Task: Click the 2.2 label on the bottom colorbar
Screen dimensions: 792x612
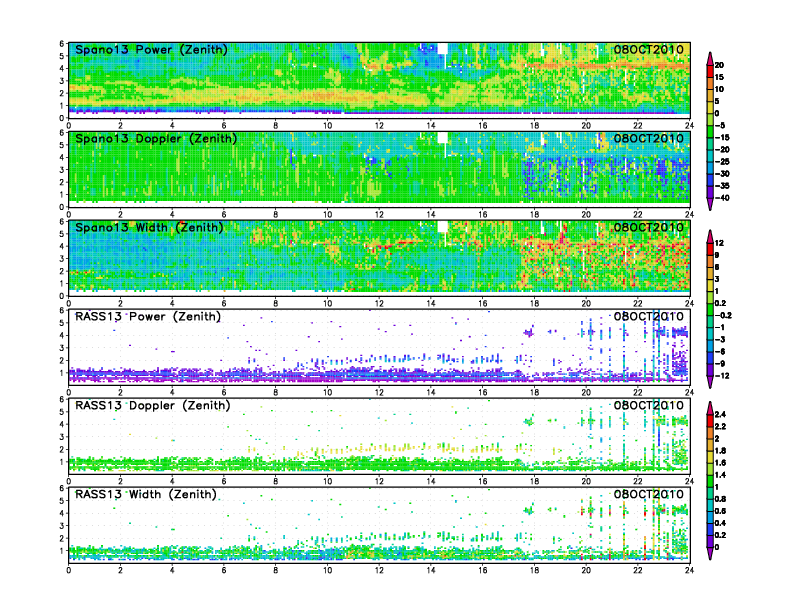Action: pos(720,427)
